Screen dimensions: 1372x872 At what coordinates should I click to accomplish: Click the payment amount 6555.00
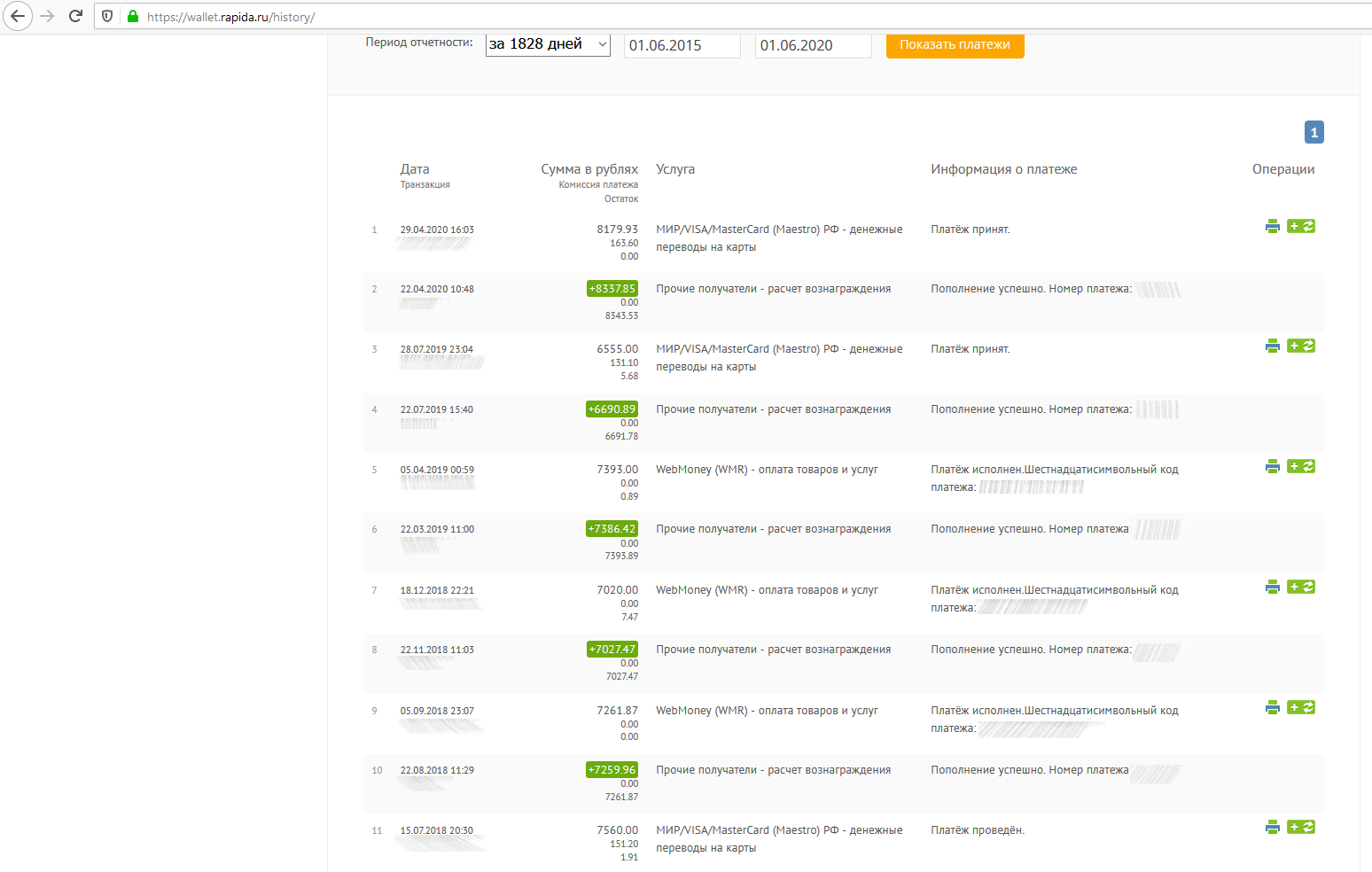coord(618,349)
